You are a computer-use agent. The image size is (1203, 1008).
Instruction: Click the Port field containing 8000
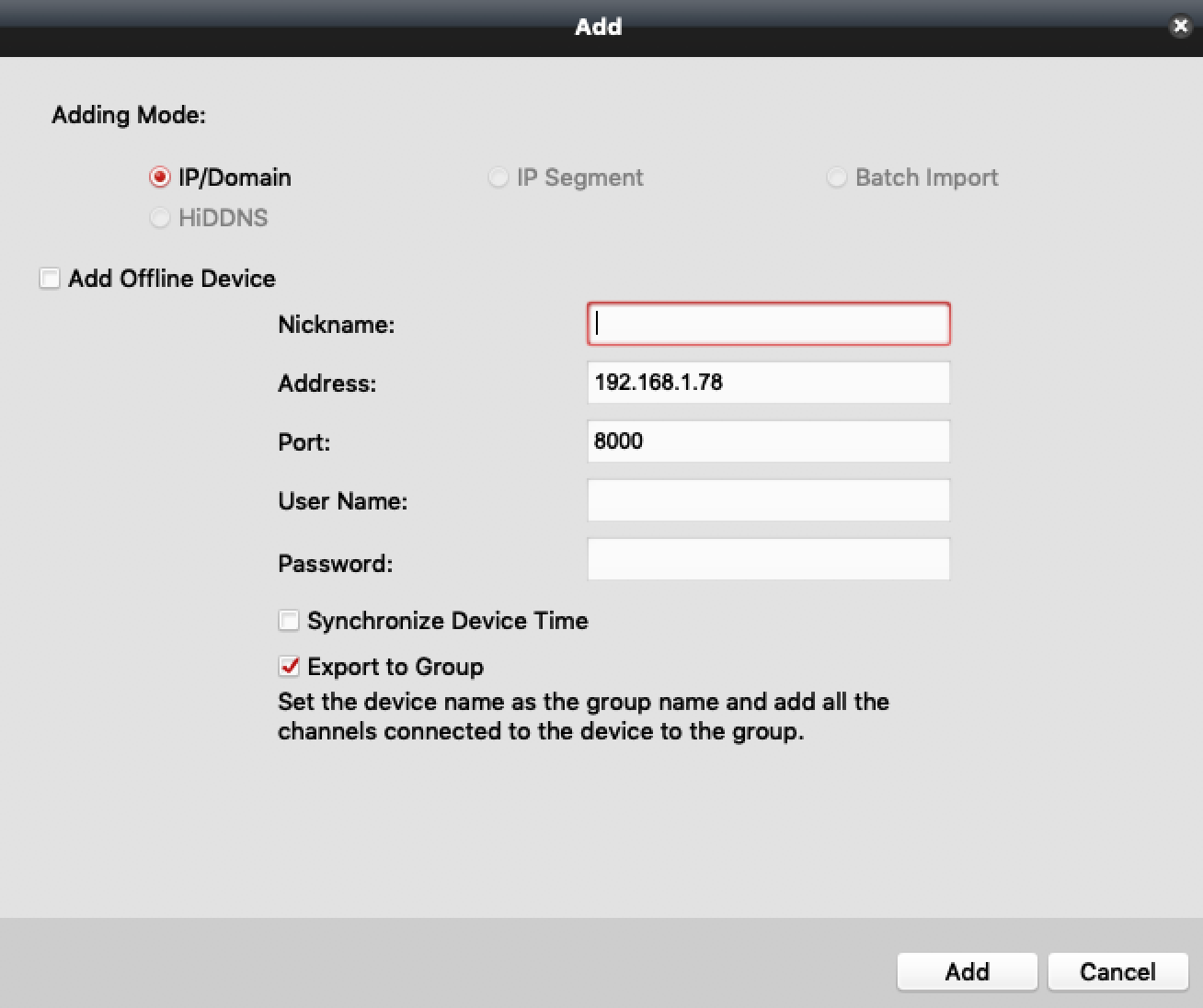768,441
